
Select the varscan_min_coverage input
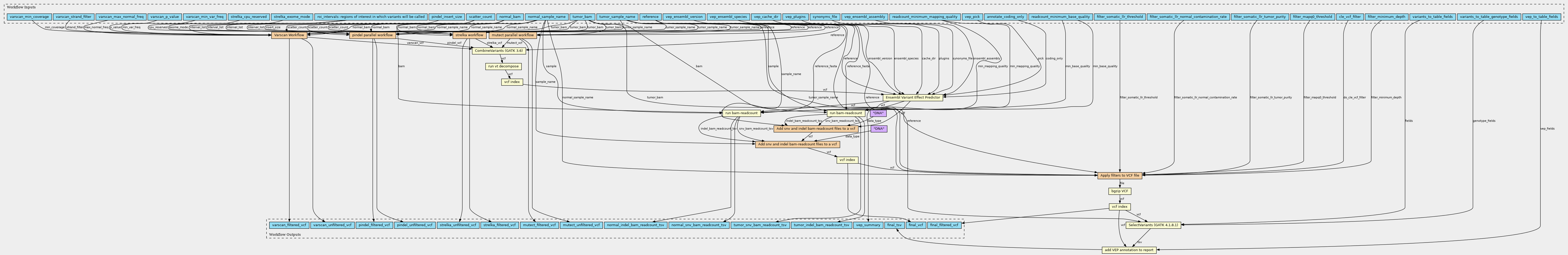[x=29, y=16]
